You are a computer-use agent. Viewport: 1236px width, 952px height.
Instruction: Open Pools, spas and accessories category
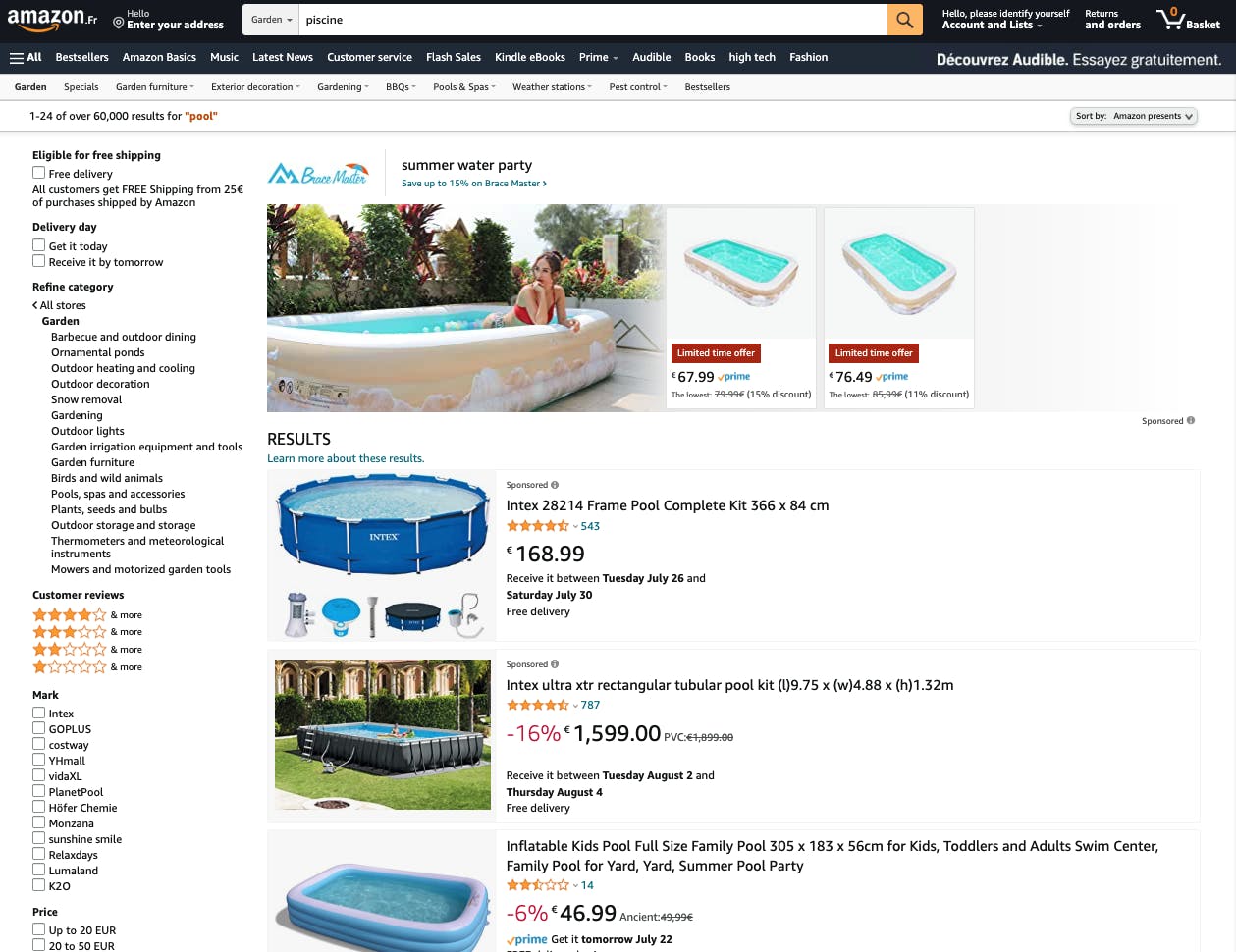click(118, 494)
